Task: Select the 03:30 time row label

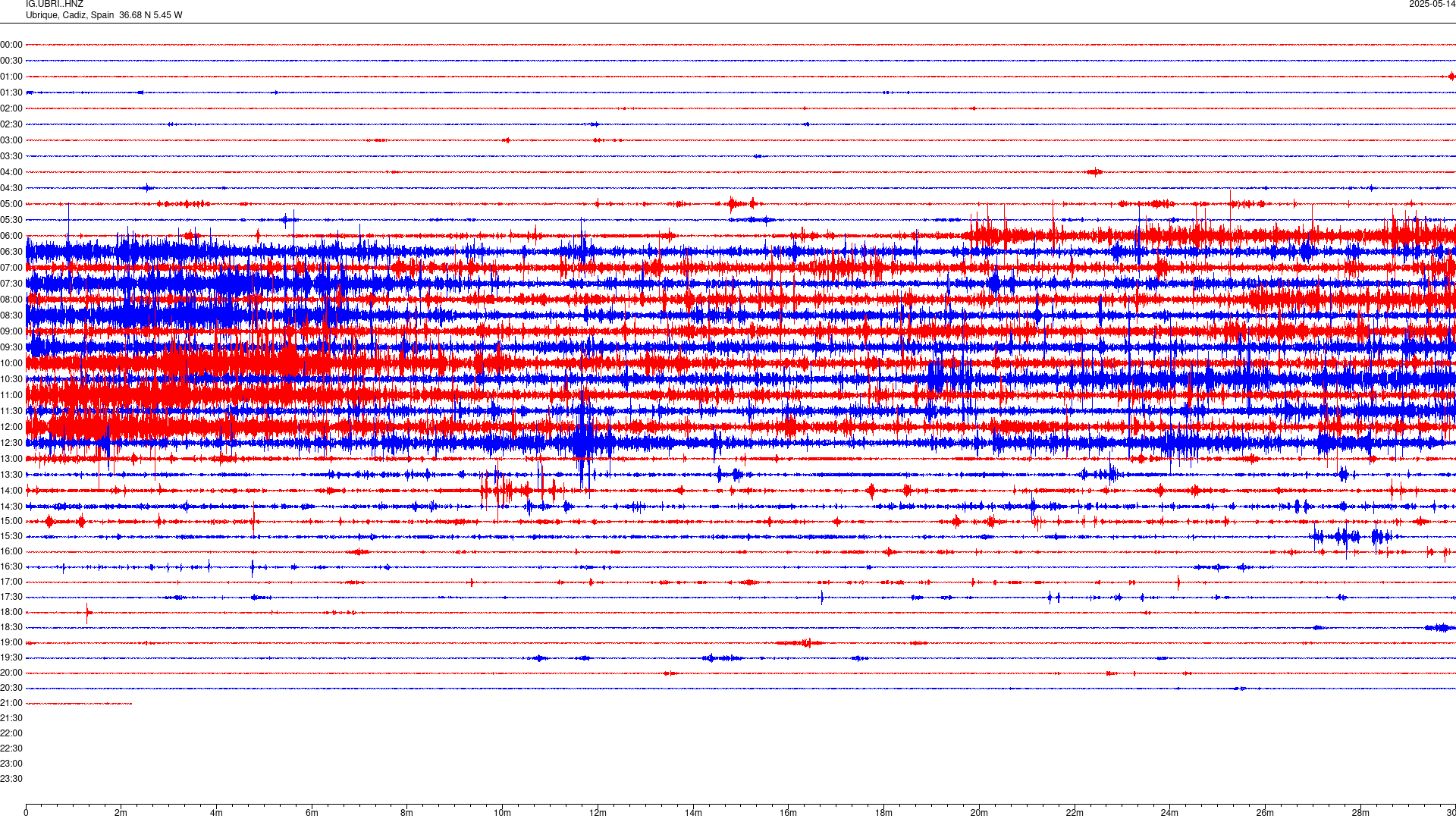Action: click(11, 156)
